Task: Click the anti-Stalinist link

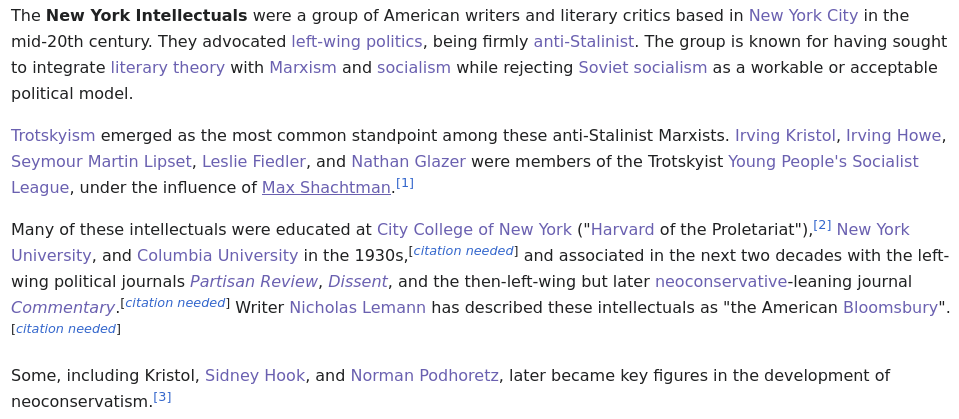Action: (583, 42)
